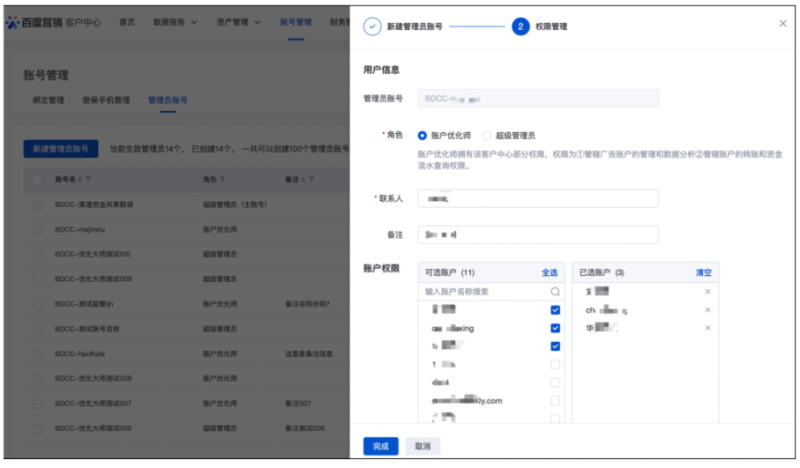Click the '备注007' remark cell
Screen dimensions: 800x468
coord(298,403)
